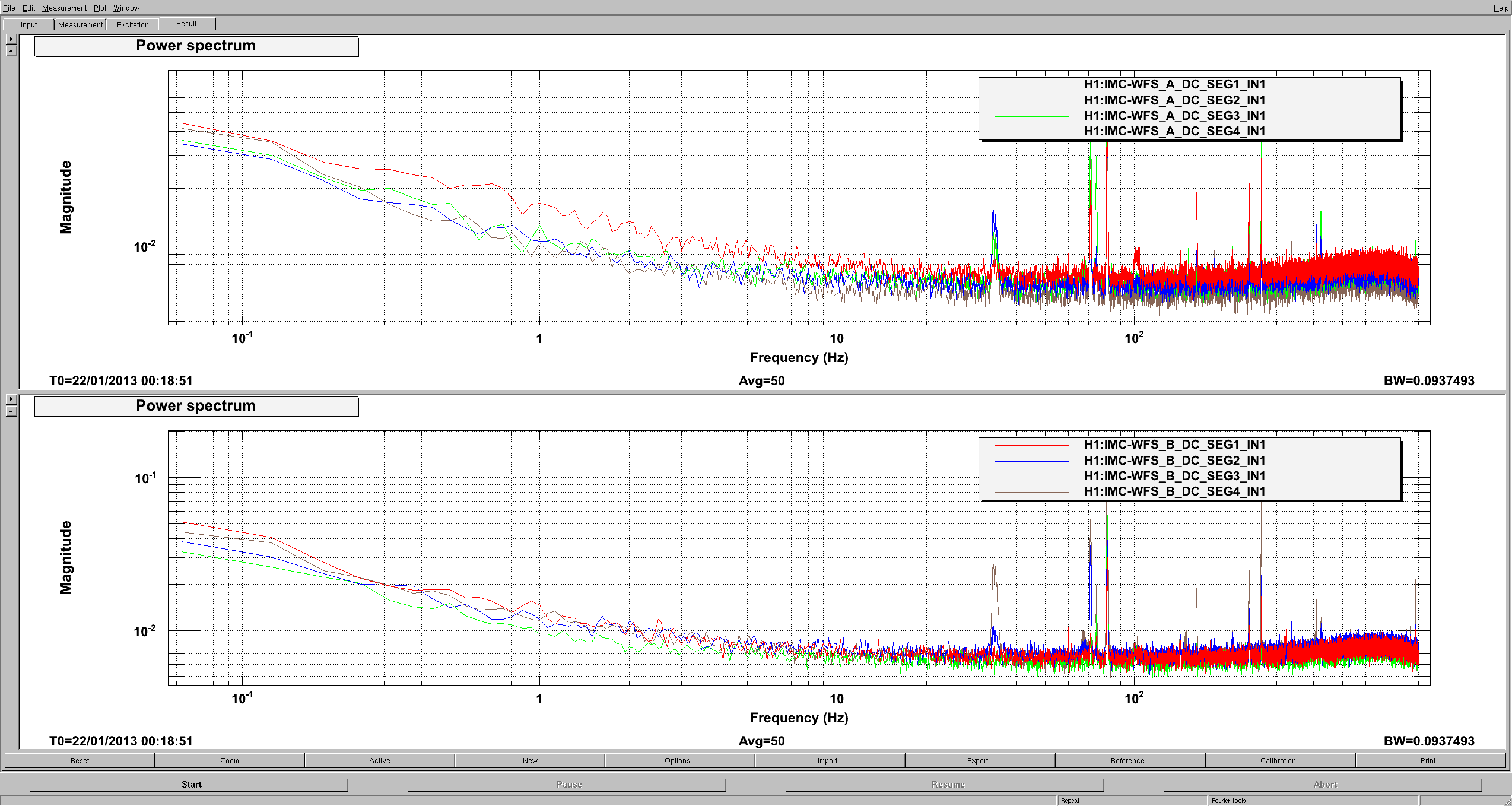Open the File menu

(x=9, y=8)
